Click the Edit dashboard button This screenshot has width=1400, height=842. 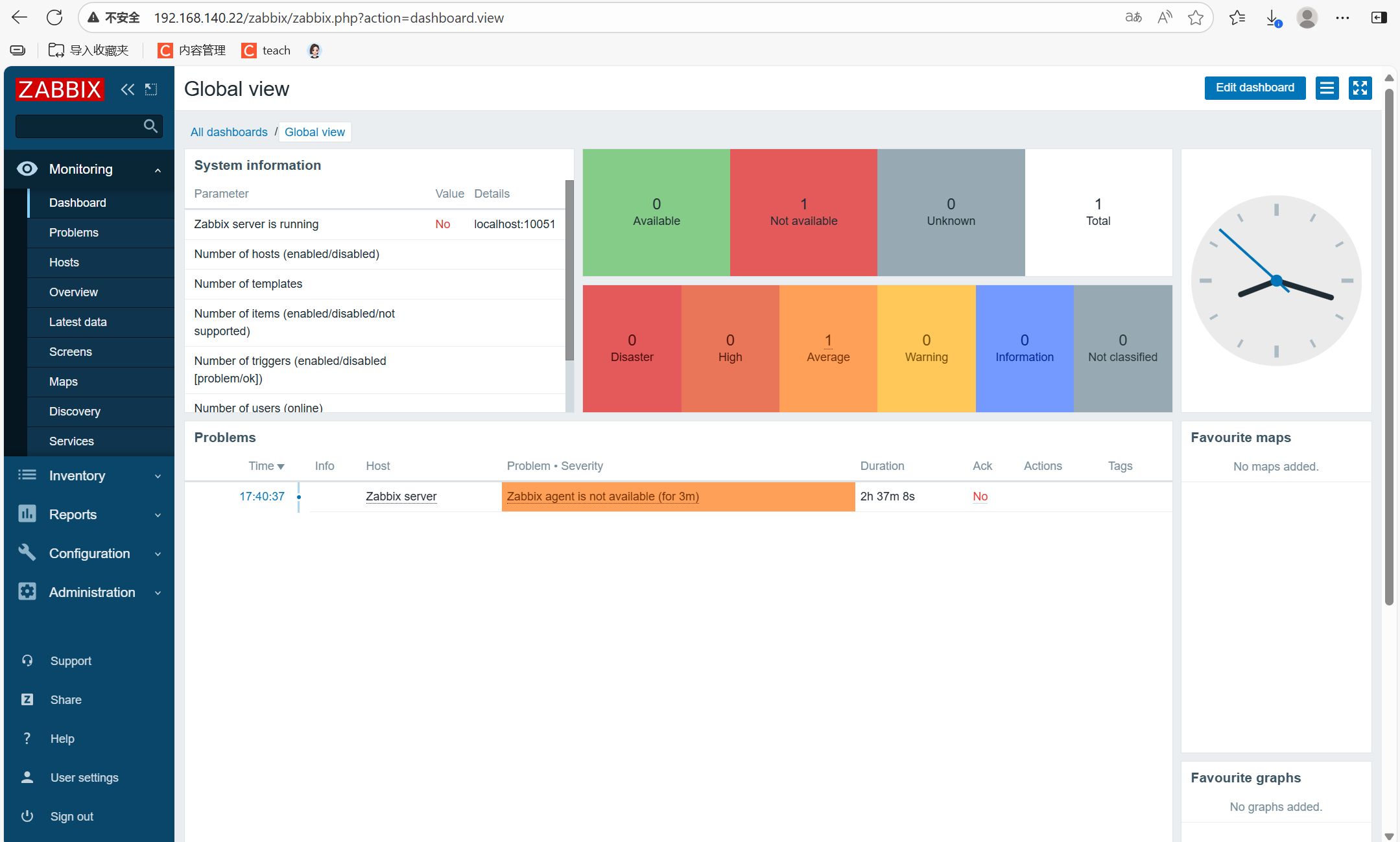1254,88
